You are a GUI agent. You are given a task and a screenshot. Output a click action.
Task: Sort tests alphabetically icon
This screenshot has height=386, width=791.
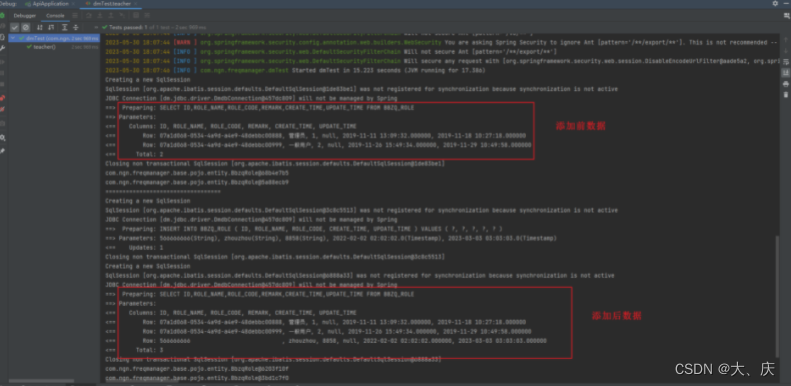click(x=40, y=27)
